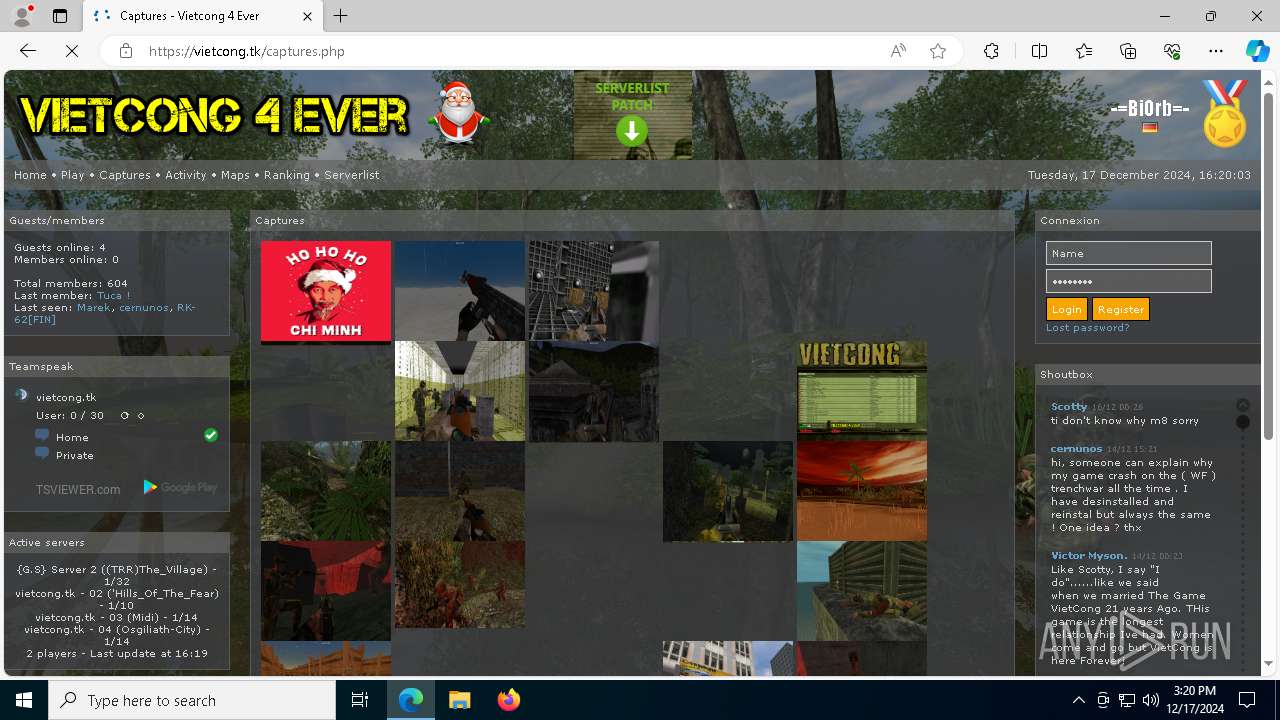Click the Home channel speech-bubble icon

[42, 435]
